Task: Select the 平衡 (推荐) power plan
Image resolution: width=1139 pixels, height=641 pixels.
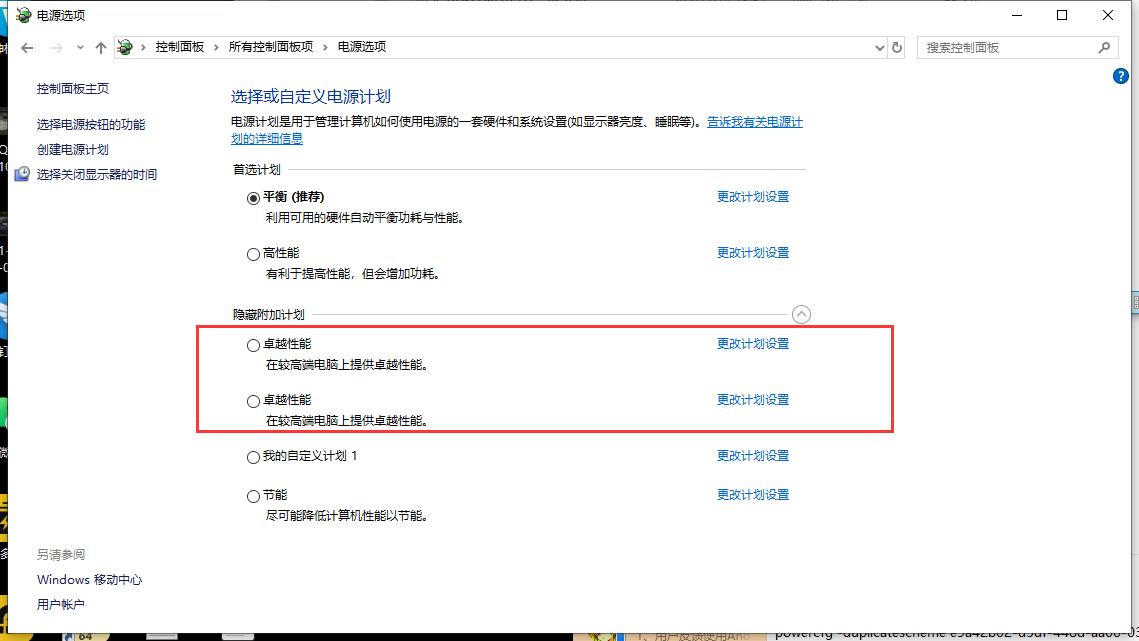Action: [x=253, y=198]
